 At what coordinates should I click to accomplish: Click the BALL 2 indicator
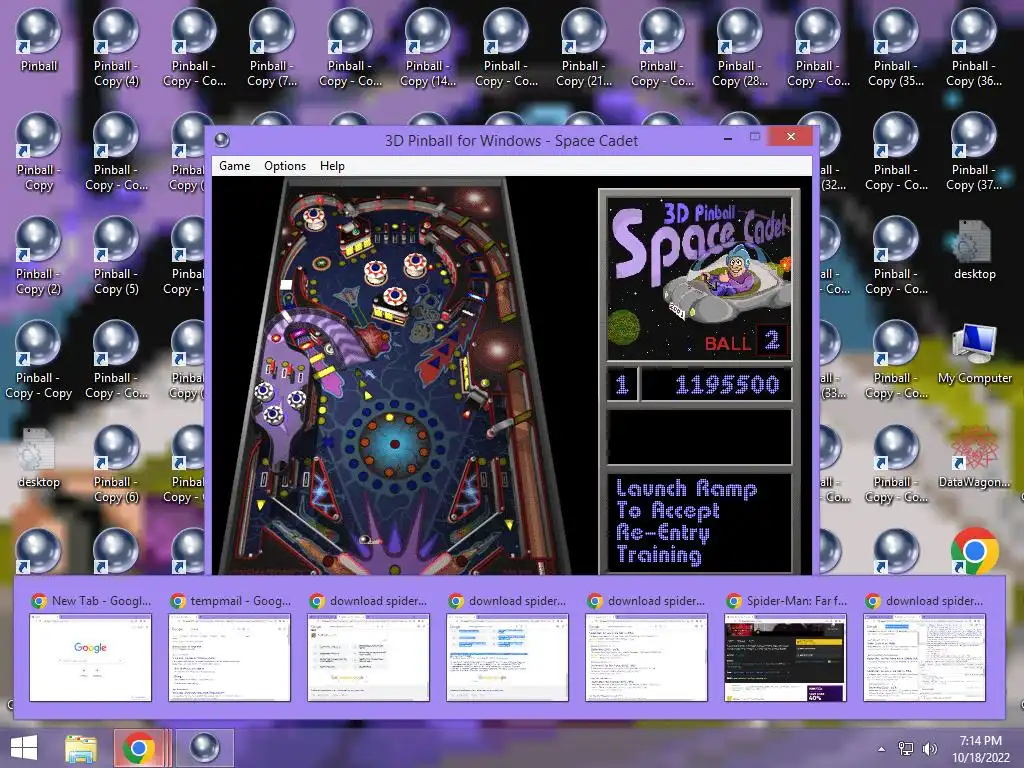746,342
